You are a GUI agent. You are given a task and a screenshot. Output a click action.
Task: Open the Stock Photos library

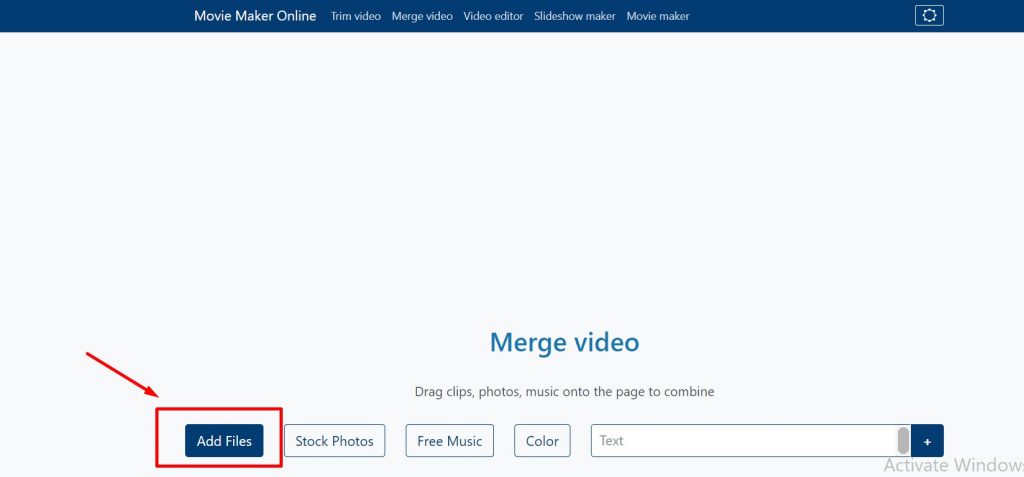click(334, 441)
